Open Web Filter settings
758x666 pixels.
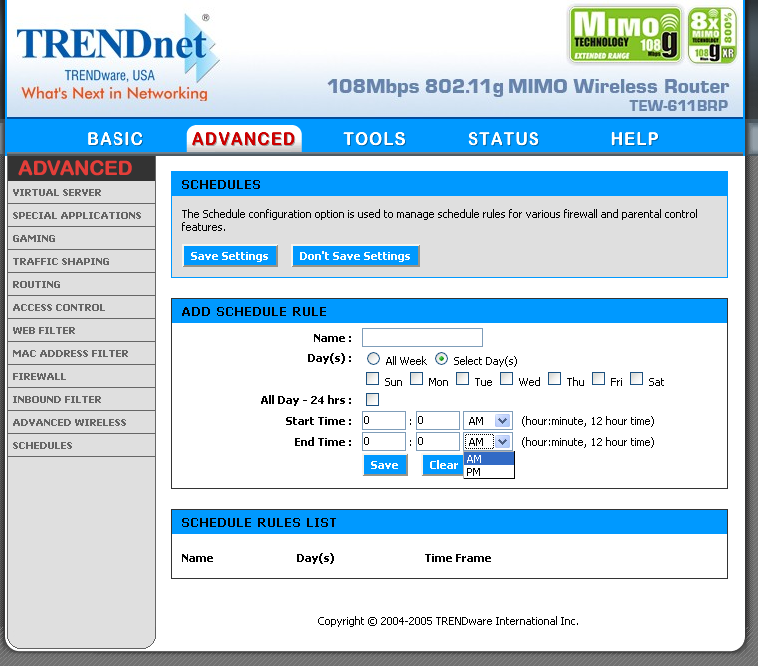point(81,330)
